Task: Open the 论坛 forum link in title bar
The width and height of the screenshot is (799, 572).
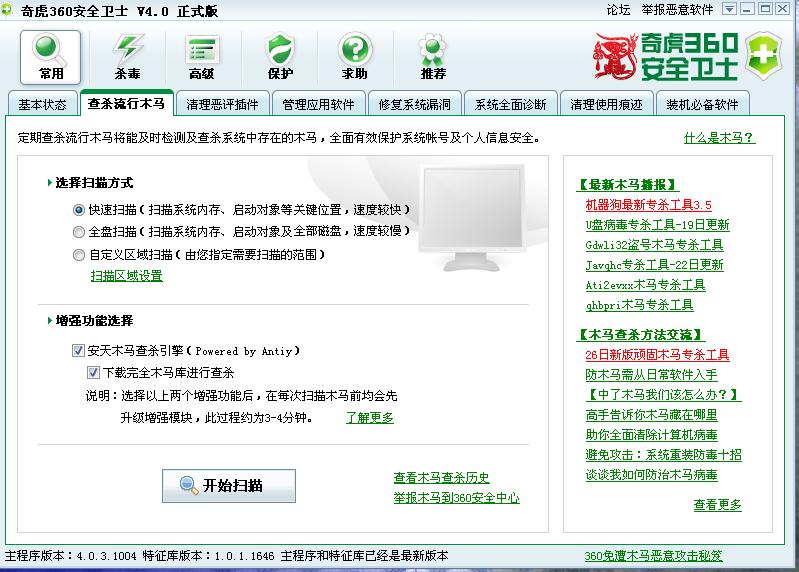Action: (x=618, y=10)
